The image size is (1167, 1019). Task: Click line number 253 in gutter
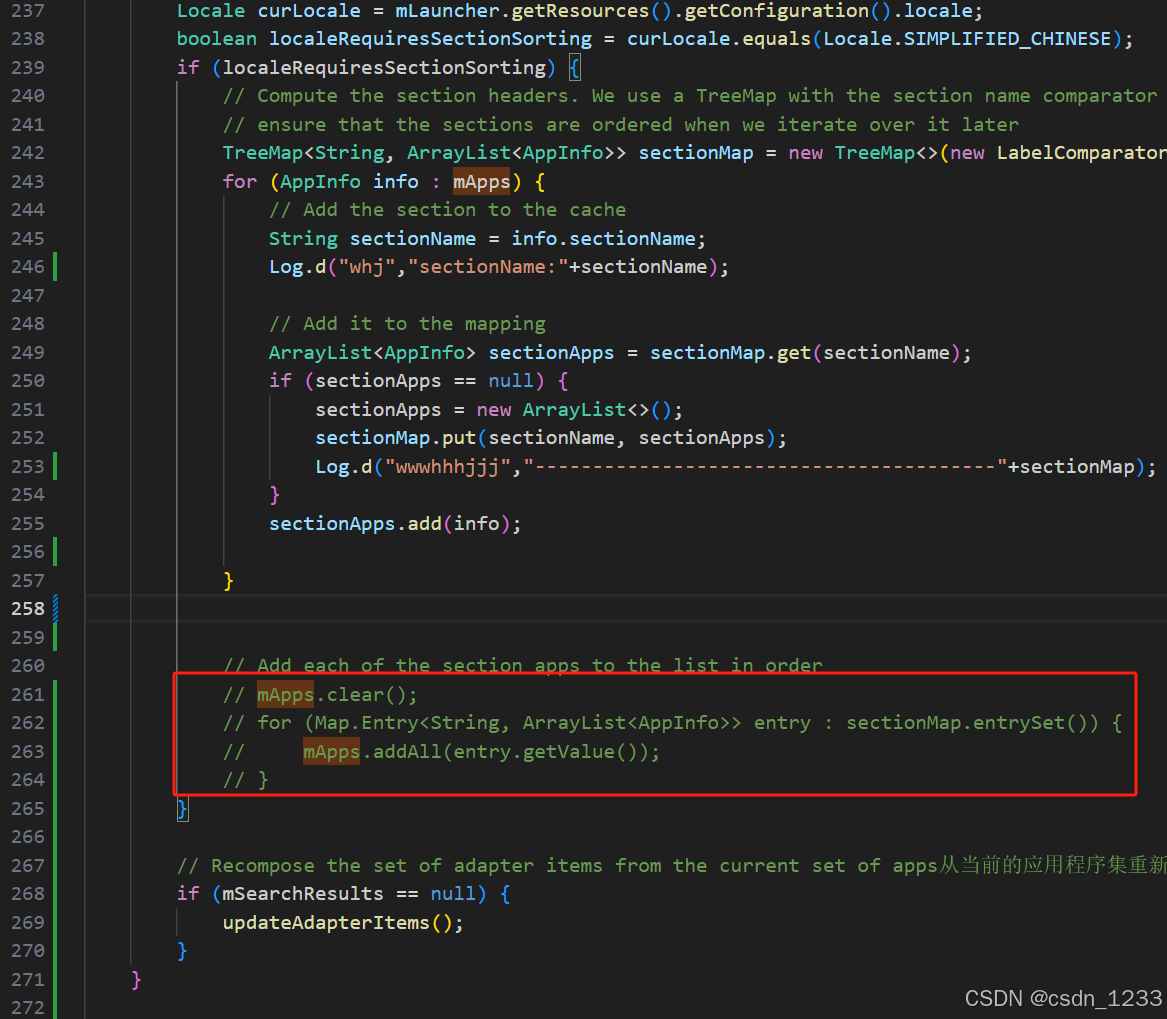point(28,467)
